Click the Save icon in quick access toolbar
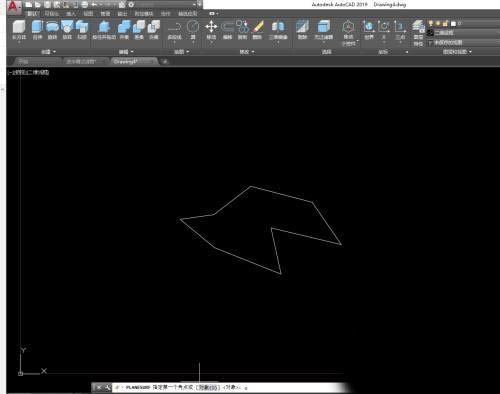The width and height of the screenshot is (500, 394). 47,5
